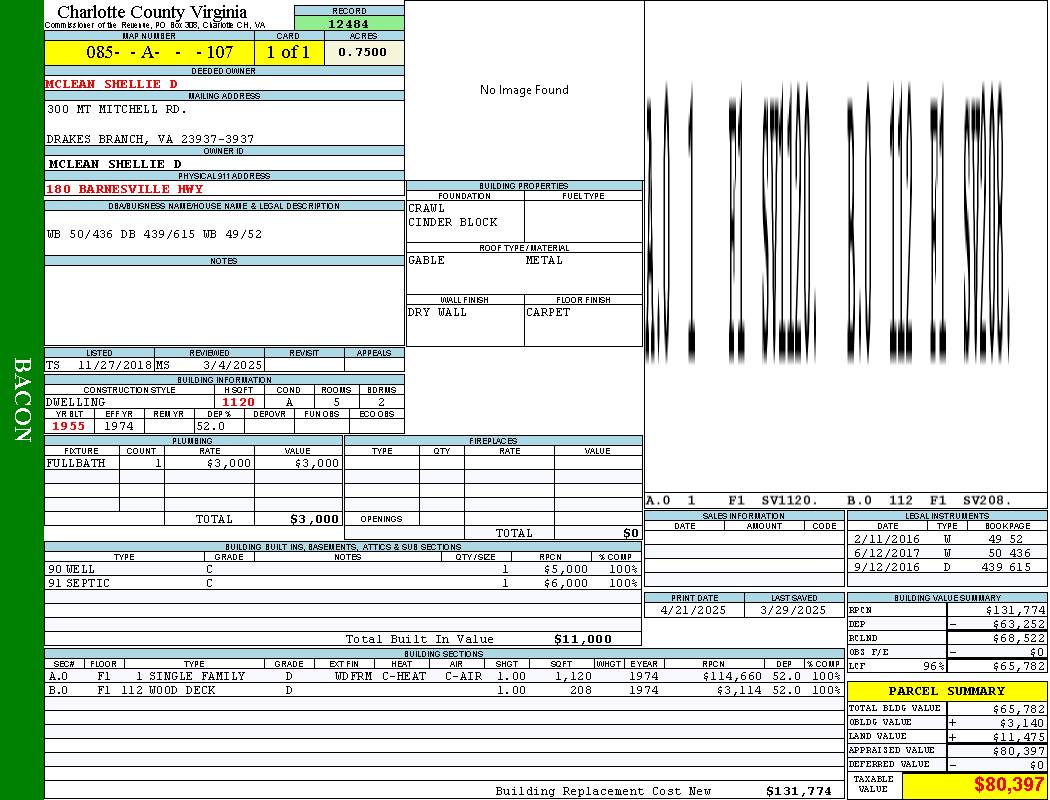Click legal instrument book/page 439 615

coord(1007,567)
